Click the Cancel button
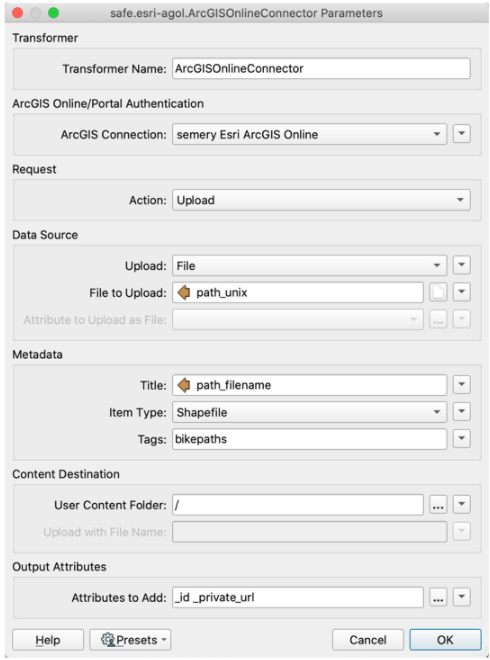This screenshot has width=490, height=660. click(x=368, y=640)
